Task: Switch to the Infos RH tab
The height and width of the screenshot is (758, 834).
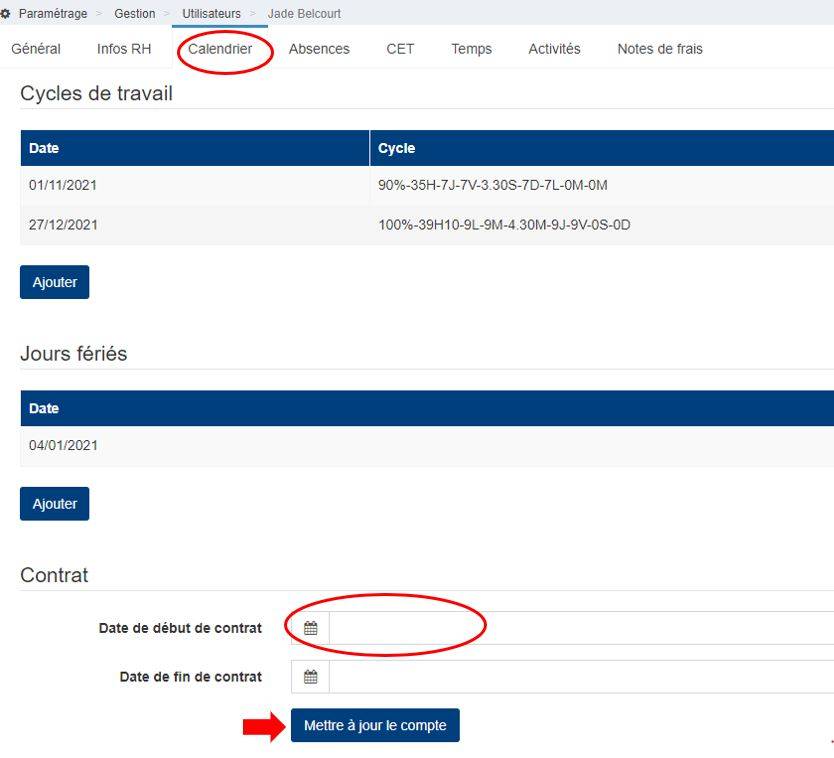Action: [124, 49]
